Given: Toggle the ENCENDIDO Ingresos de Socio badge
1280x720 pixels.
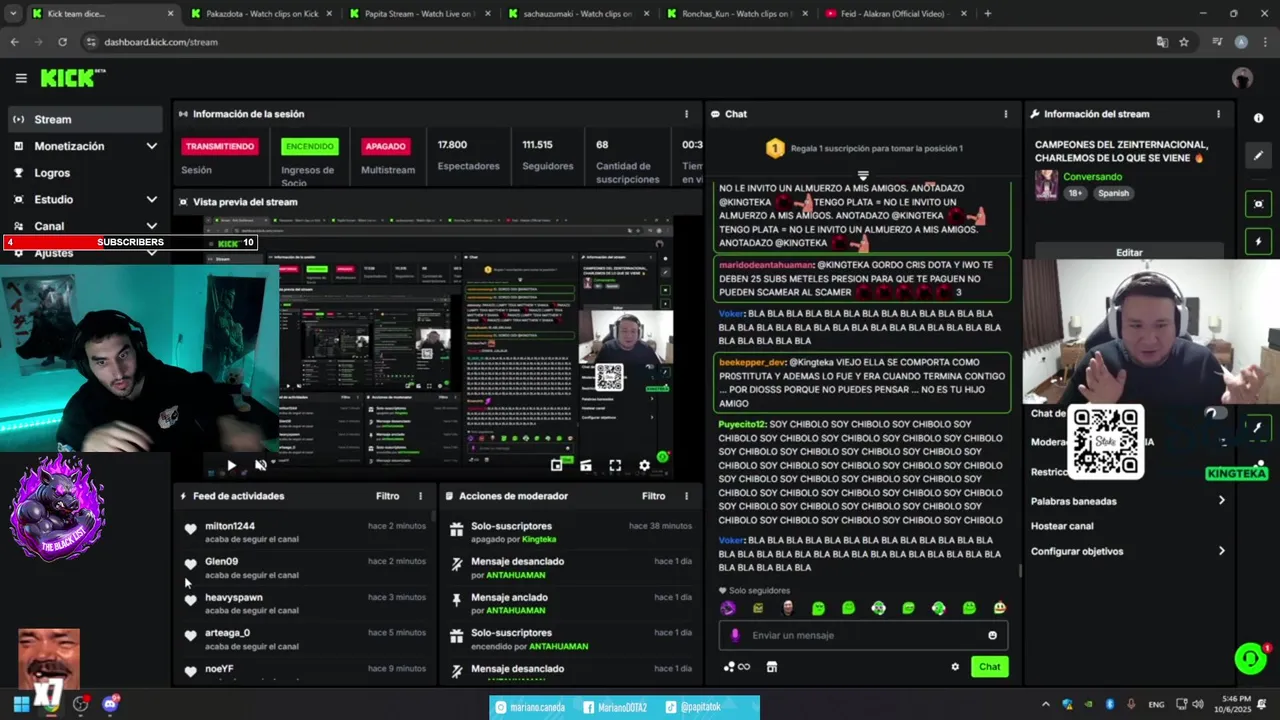Looking at the screenshot, I should [x=310, y=146].
